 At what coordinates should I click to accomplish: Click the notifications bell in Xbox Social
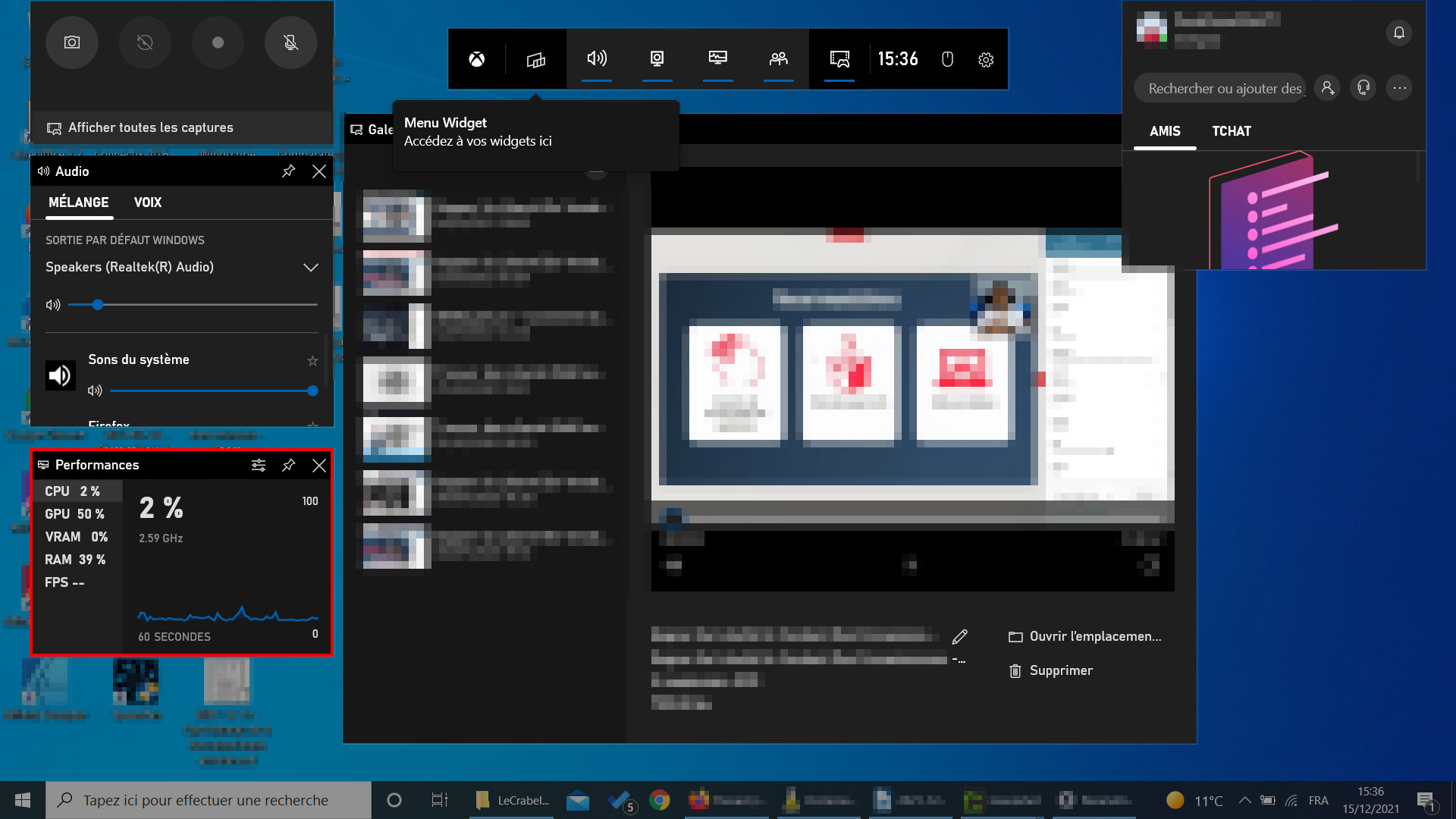[x=1399, y=33]
